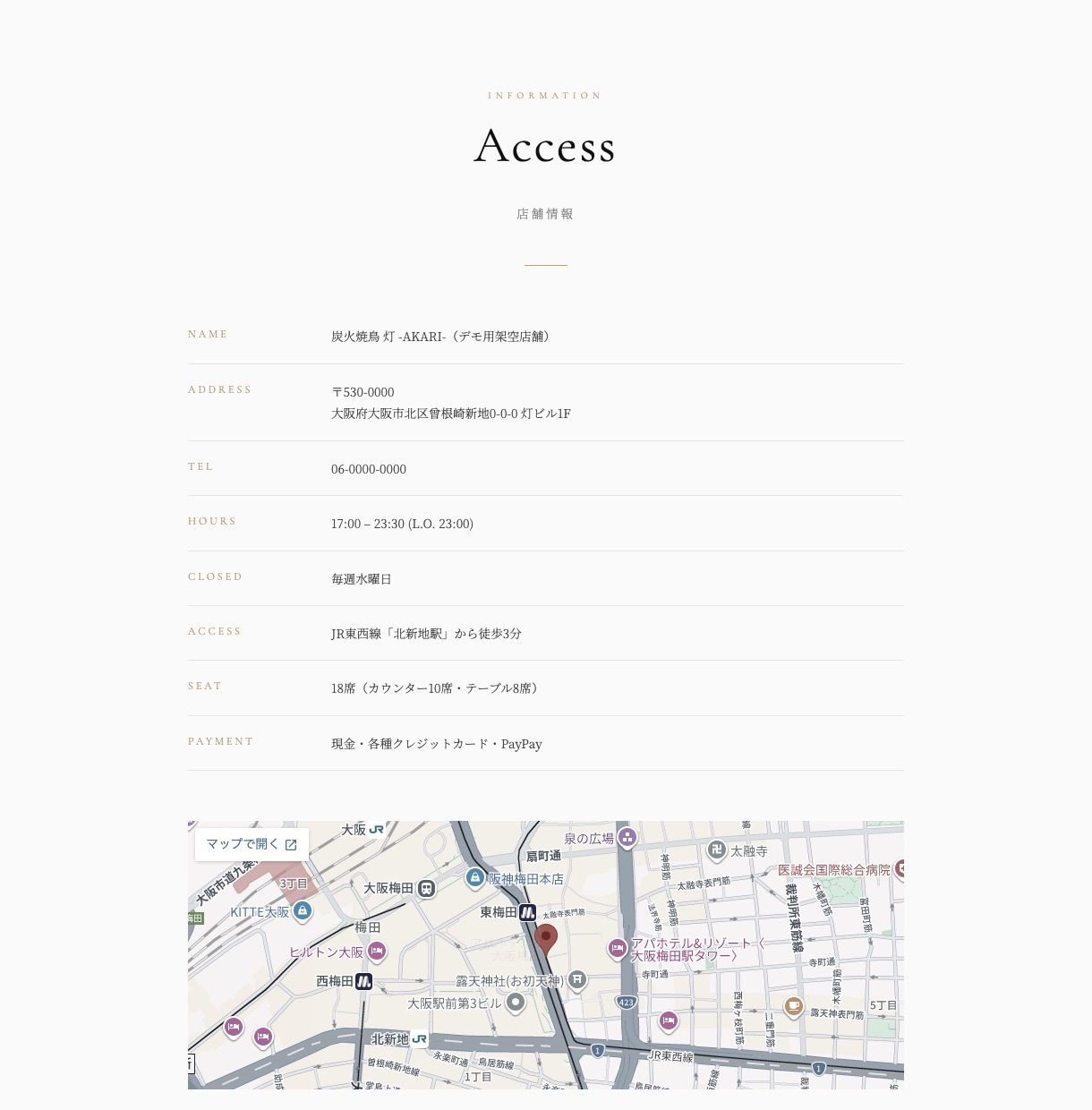This screenshot has height=1110, width=1092.
Task: Select the 露天神社 shrine marker icon
Action: coord(577,980)
